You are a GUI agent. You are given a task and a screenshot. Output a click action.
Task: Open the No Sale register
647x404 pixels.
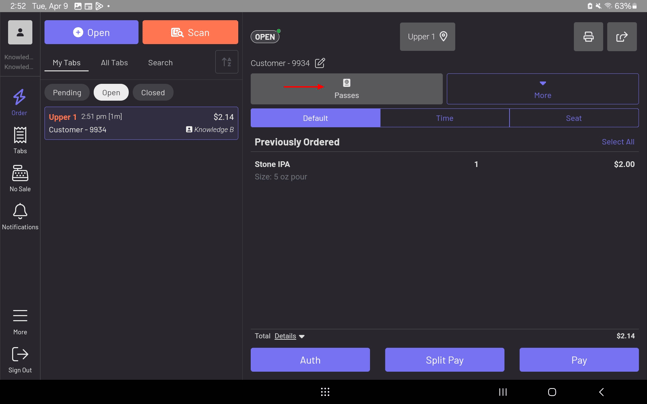pos(19,178)
